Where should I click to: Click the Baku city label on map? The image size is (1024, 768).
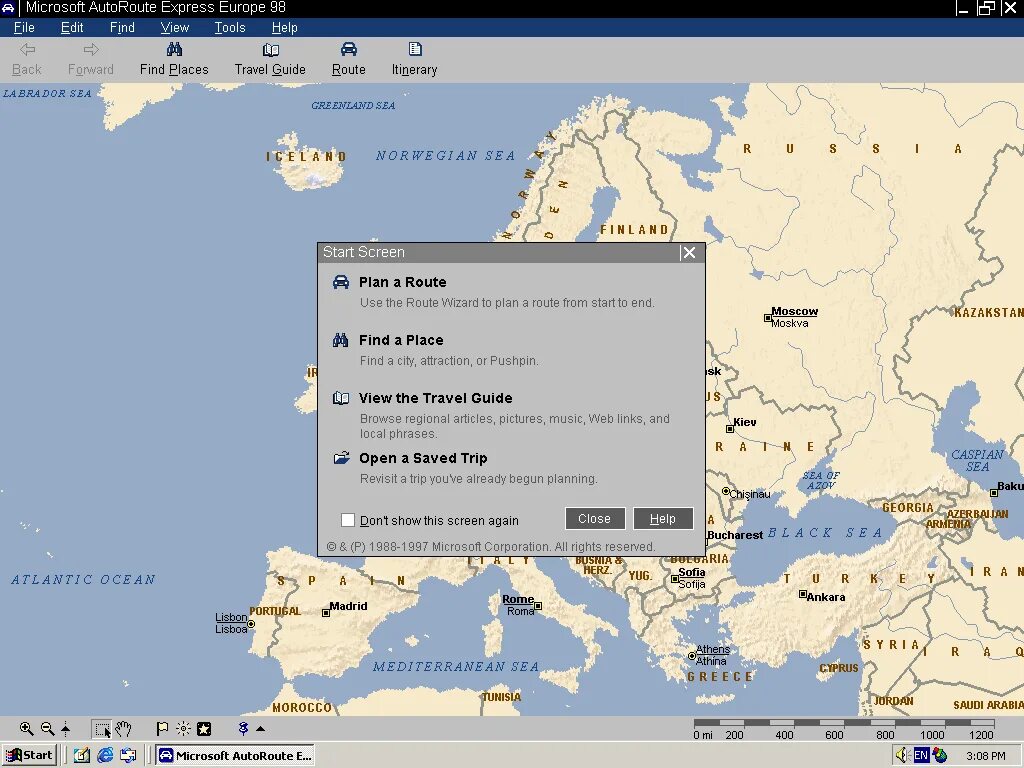pyautogui.click(x=1010, y=486)
